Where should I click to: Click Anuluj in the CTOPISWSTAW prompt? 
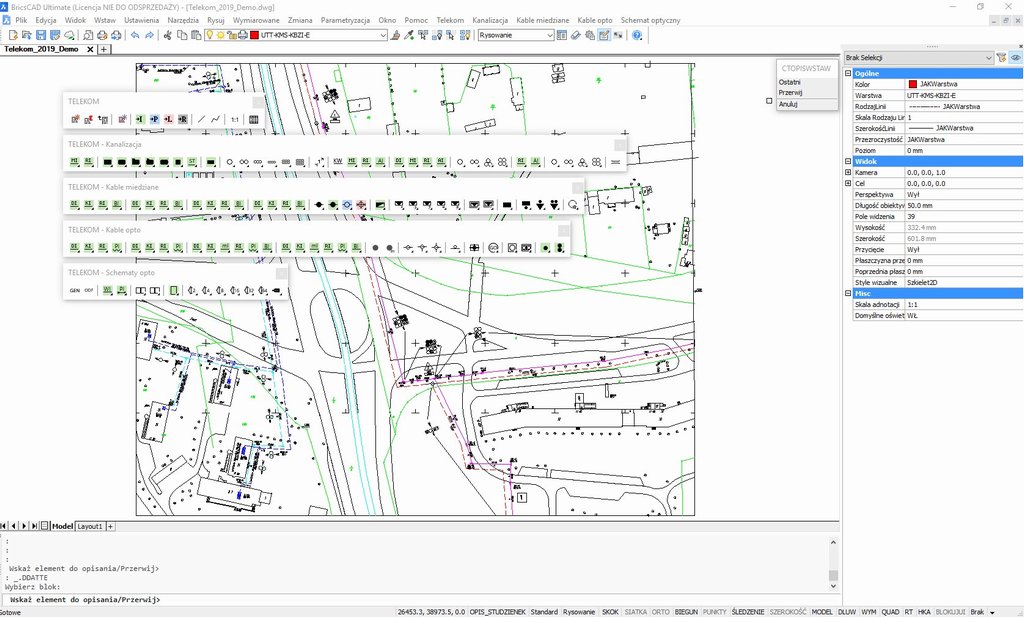(789, 104)
